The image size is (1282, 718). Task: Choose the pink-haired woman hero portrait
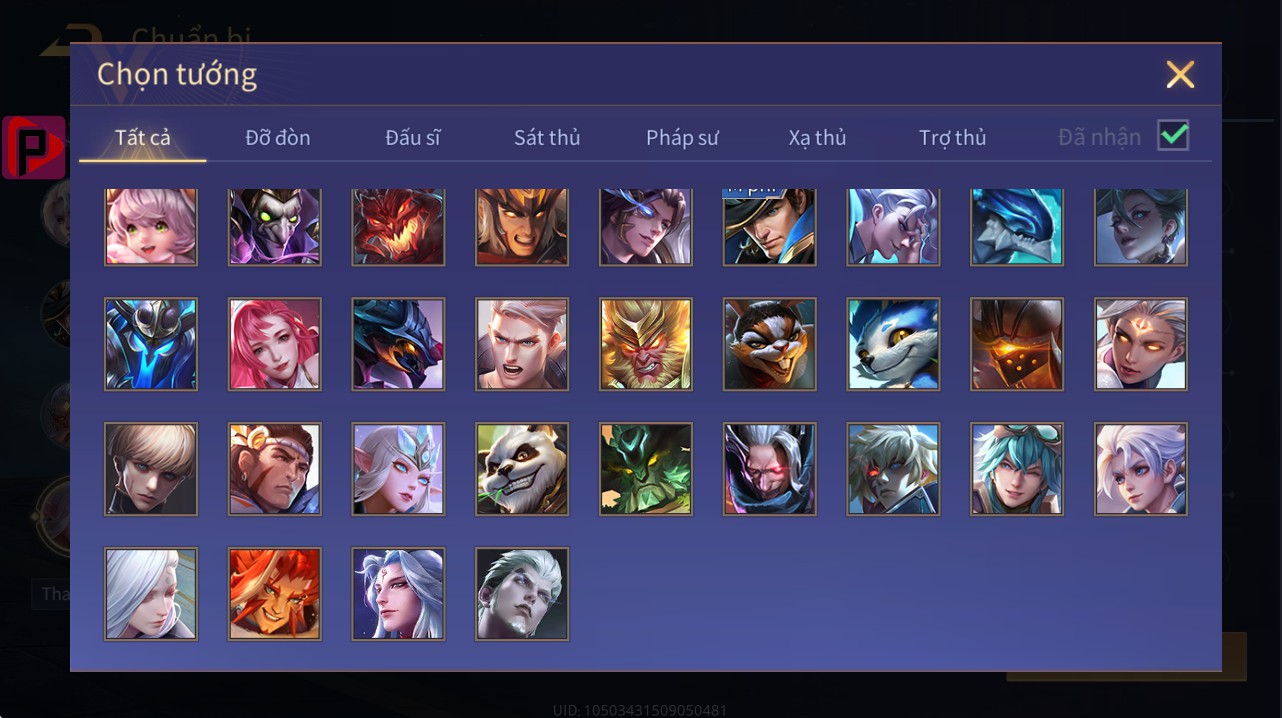pyautogui.click(x=274, y=344)
